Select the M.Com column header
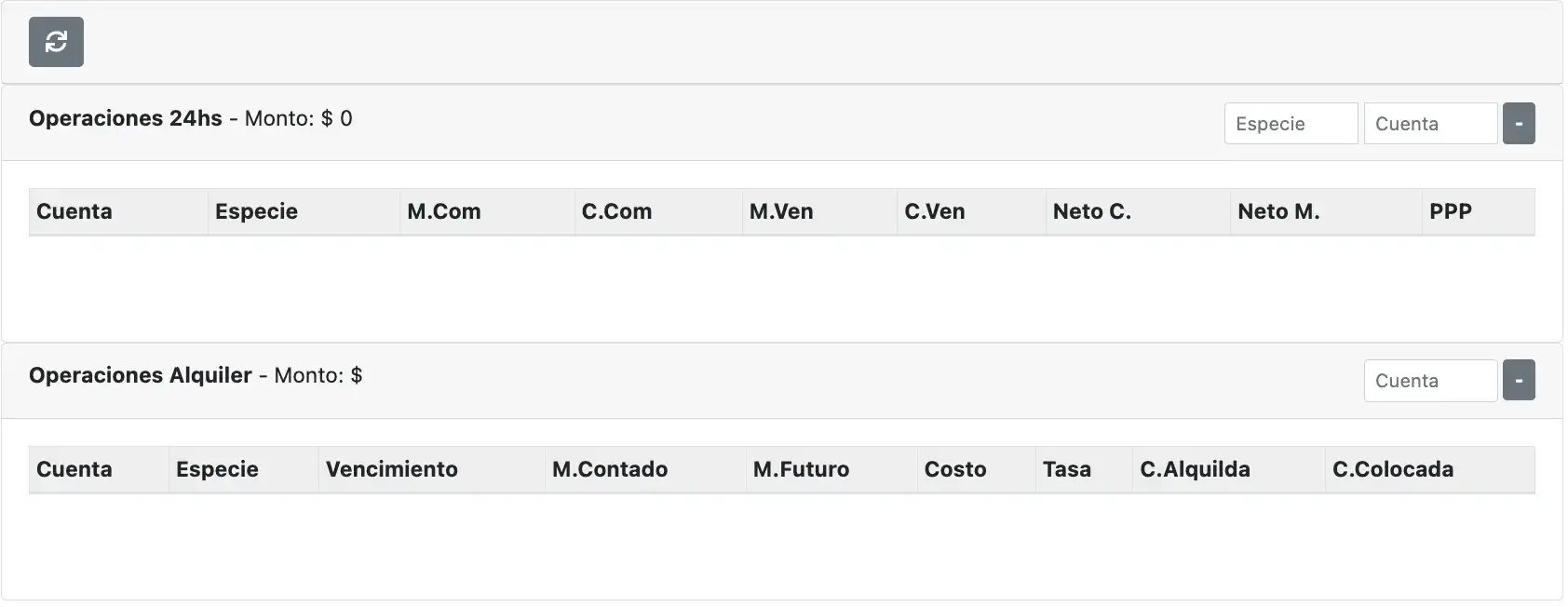Viewport: 1568px width, 607px height. pos(445,211)
